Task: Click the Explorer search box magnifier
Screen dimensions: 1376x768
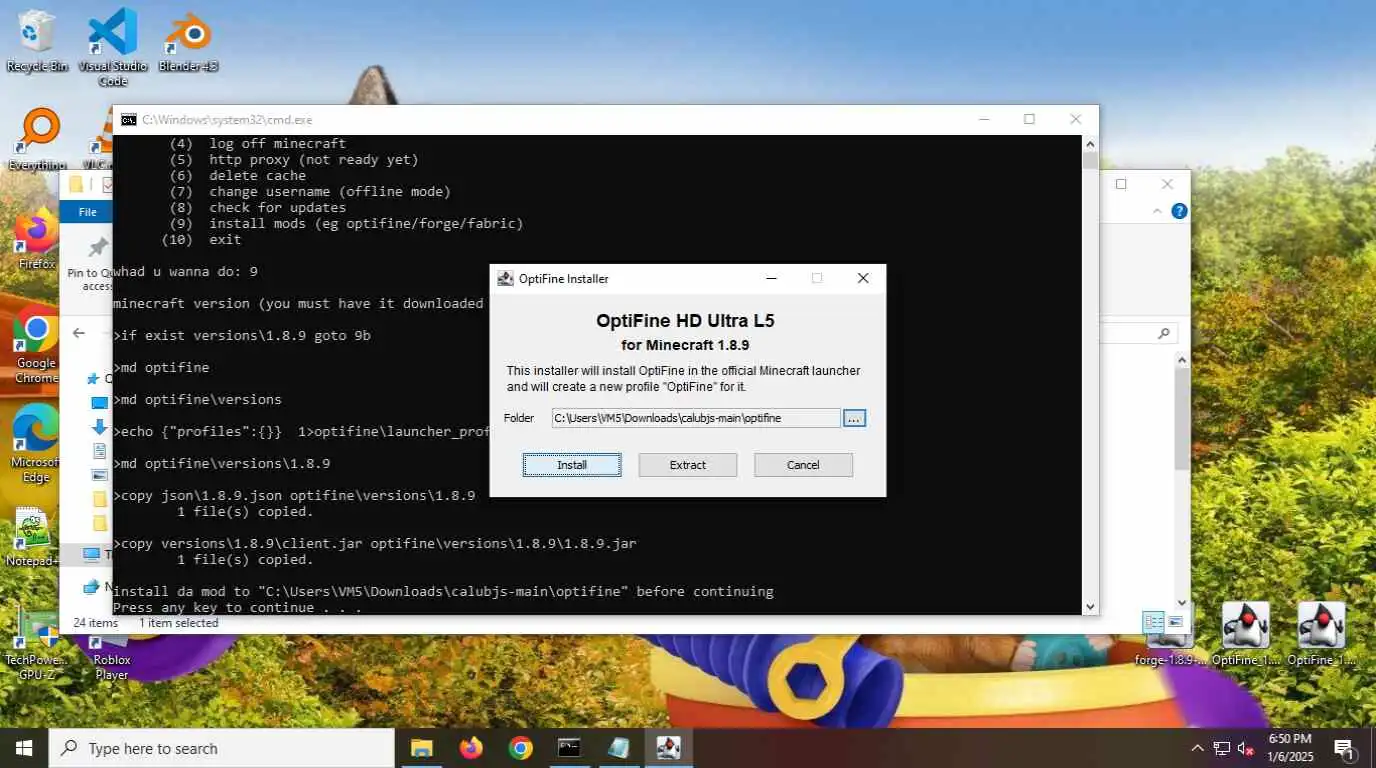Action: (1164, 333)
